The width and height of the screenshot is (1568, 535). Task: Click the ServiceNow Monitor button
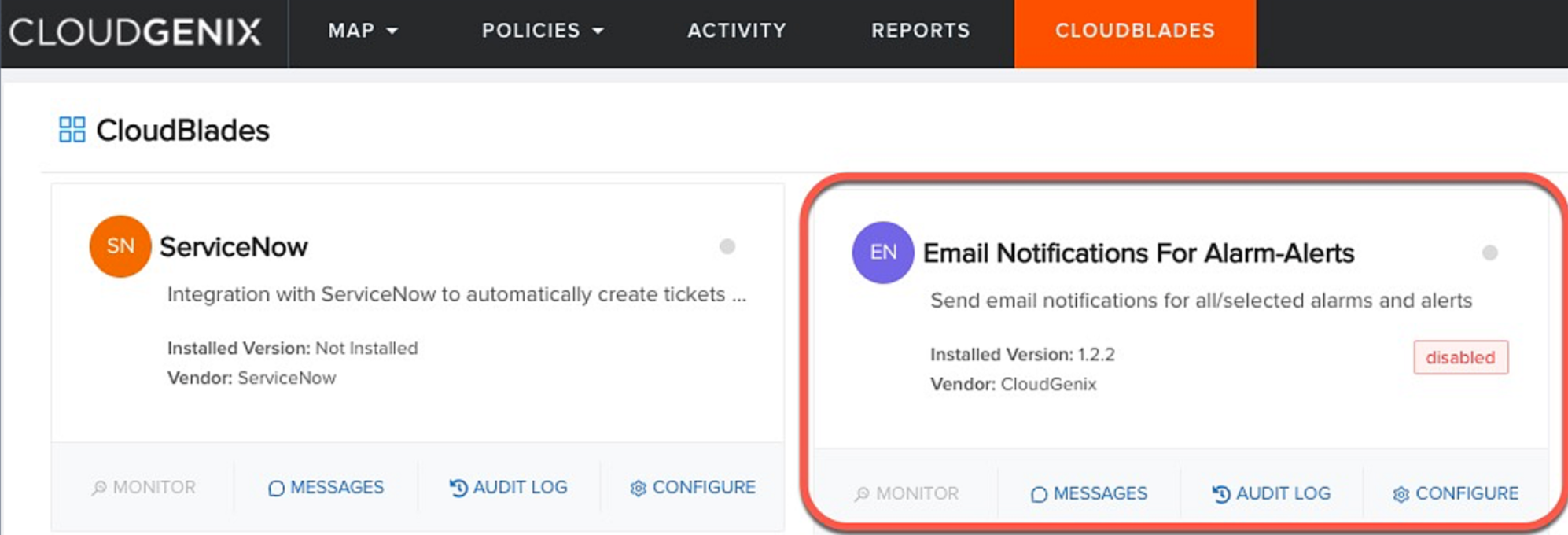tap(144, 488)
